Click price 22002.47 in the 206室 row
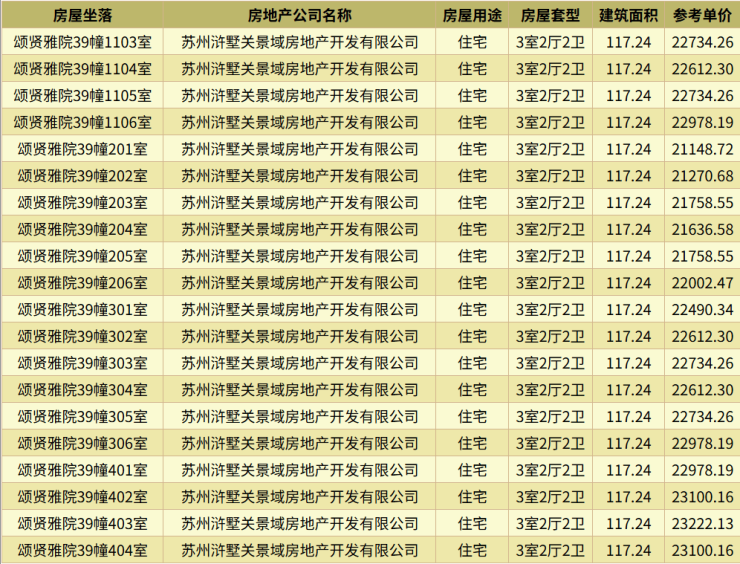This screenshot has width=740, height=564. click(702, 283)
